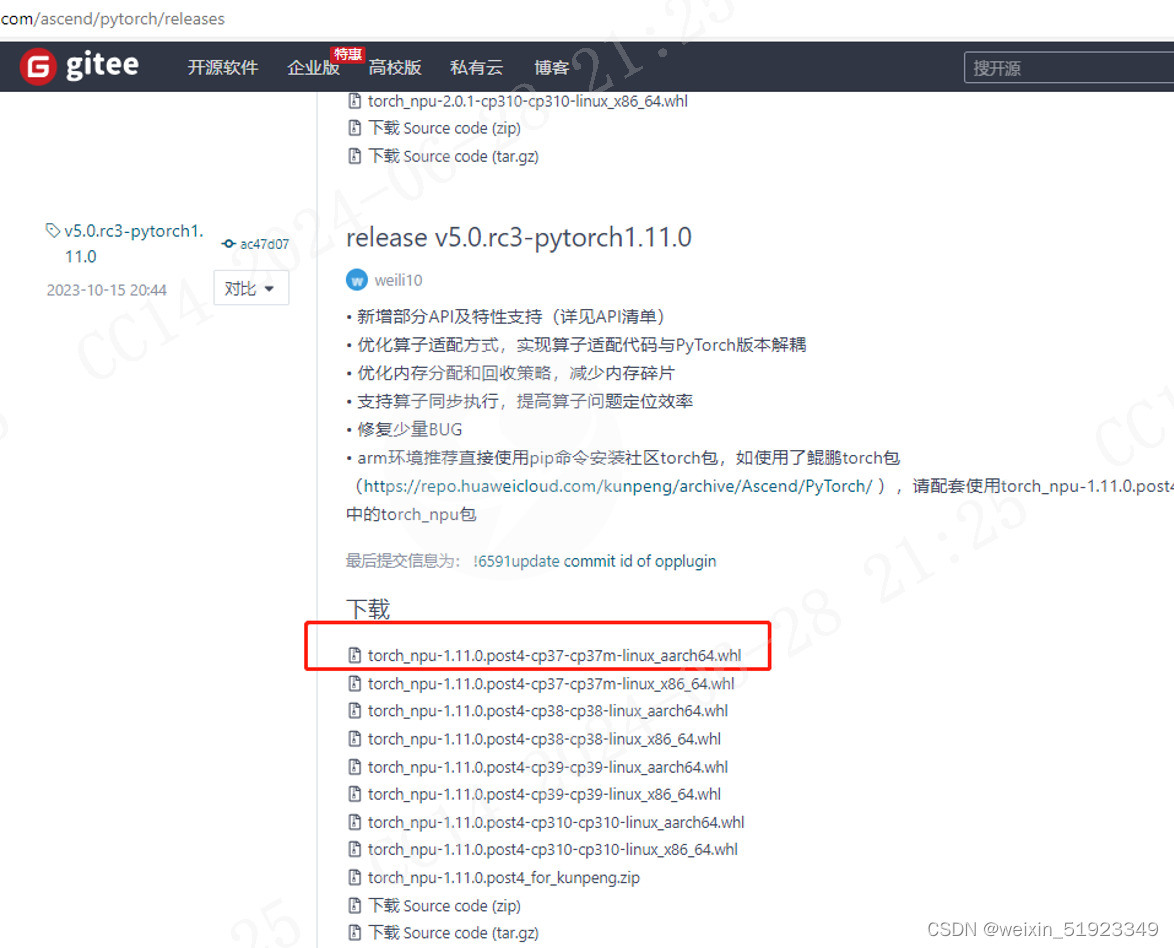Click the file icon next to Source code (tar.gz)
The image size is (1174, 948).
point(354,932)
